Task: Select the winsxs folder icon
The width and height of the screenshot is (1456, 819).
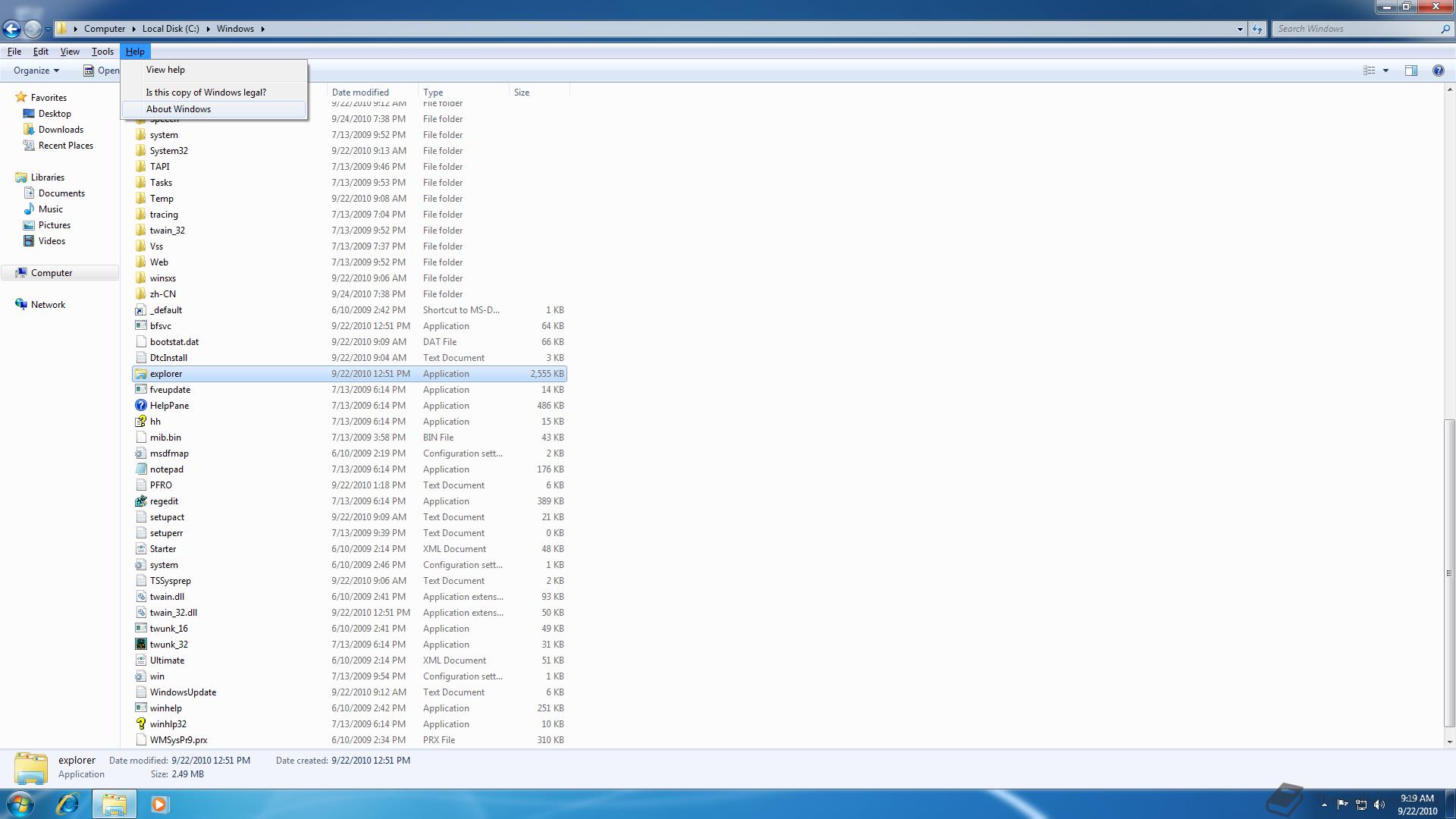Action: click(140, 278)
